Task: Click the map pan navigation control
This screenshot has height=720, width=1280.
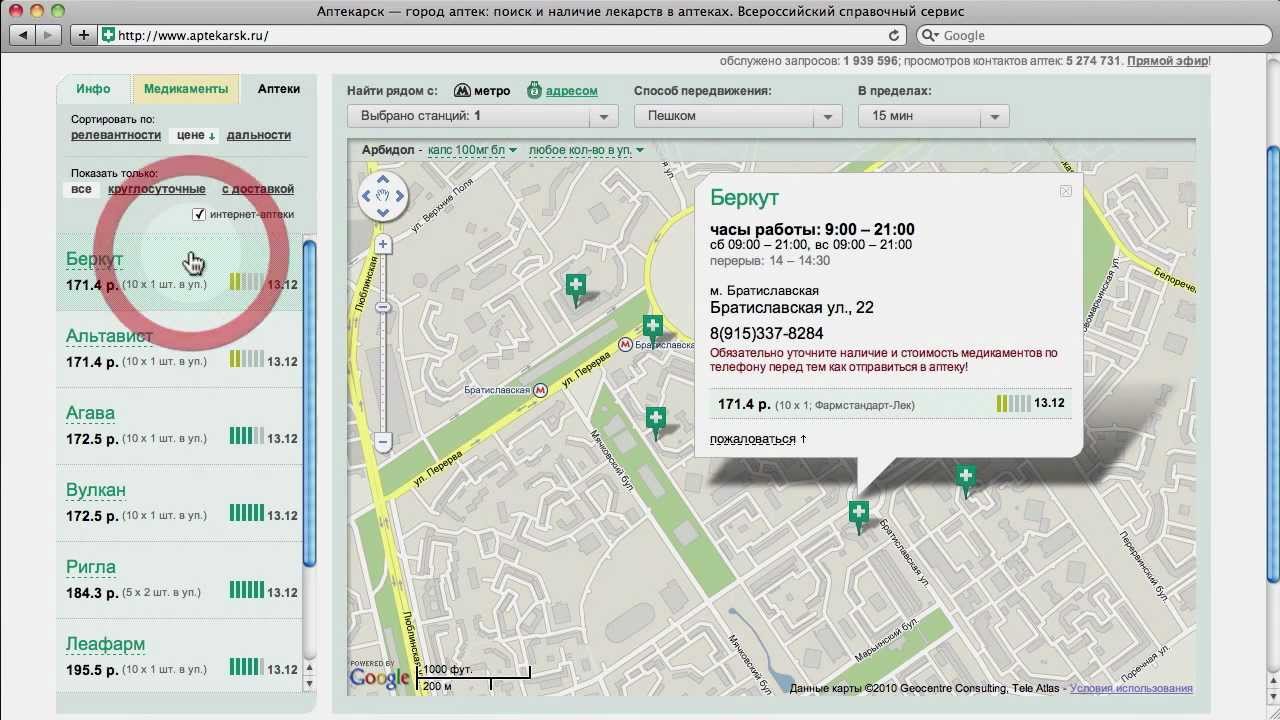Action: coord(383,196)
